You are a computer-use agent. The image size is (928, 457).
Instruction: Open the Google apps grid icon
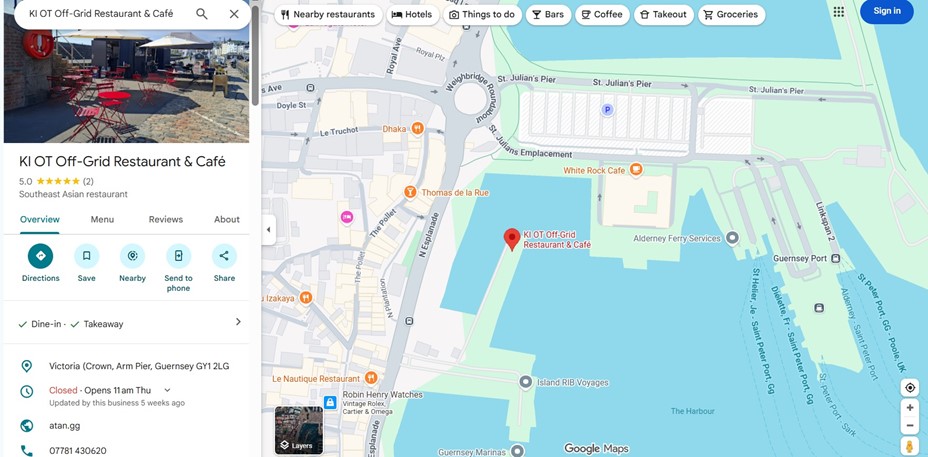pyautogui.click(x=839, y=12)
